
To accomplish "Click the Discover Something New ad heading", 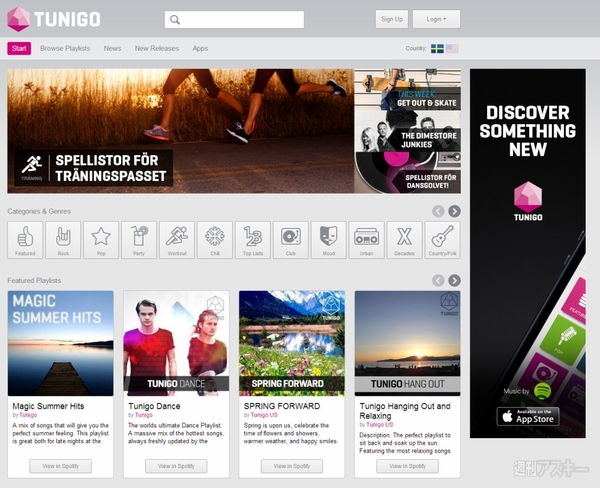I will pos(528,131).
